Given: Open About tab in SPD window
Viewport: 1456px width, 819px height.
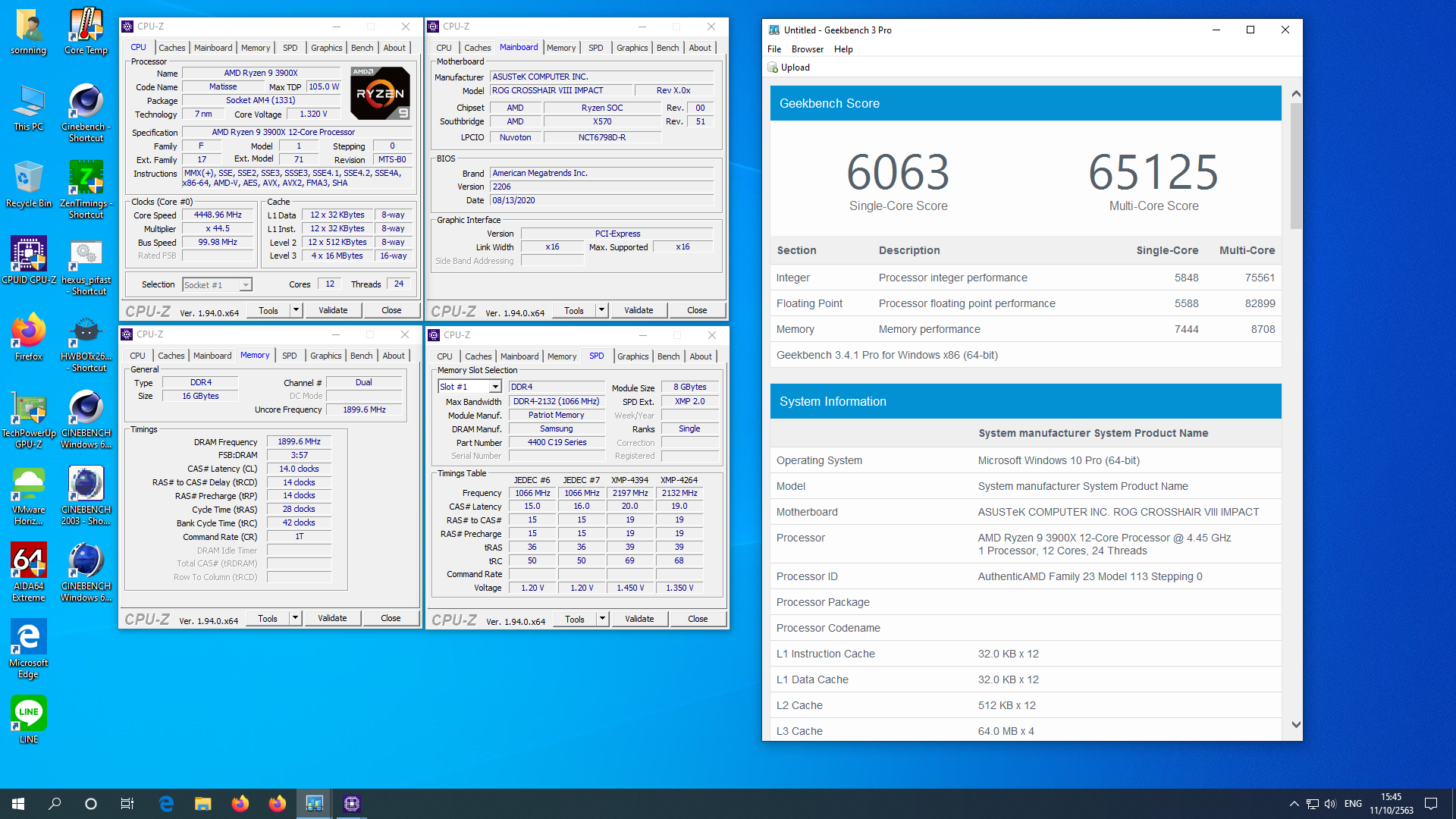Looking at the screenshot, I should (x=701, y=356).
